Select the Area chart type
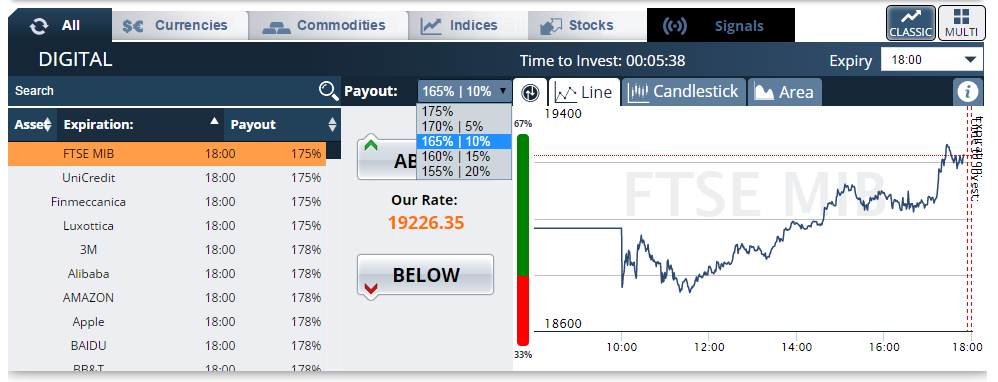Viewport: 998px width, 382px height. [x=784, y=92]
